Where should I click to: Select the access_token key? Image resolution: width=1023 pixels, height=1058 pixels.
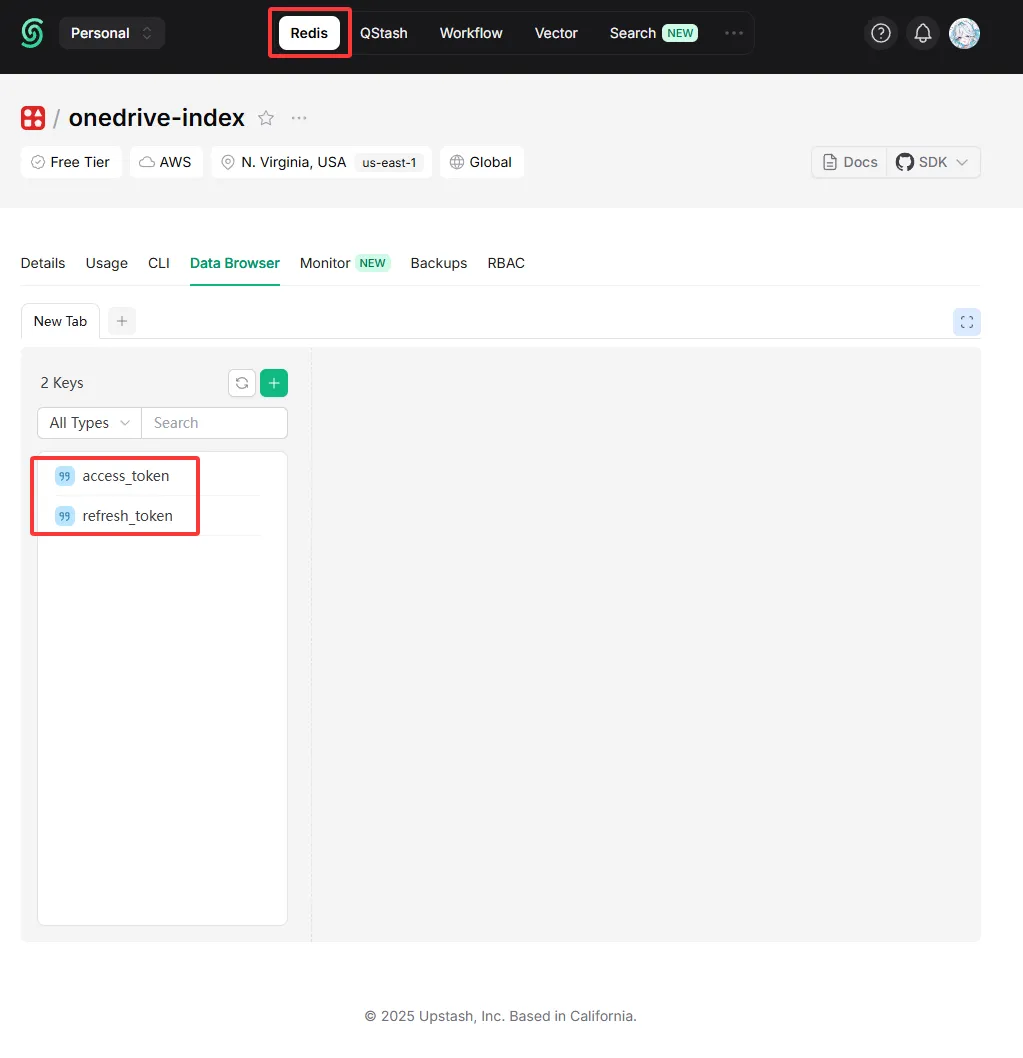[x=126, y=476]
